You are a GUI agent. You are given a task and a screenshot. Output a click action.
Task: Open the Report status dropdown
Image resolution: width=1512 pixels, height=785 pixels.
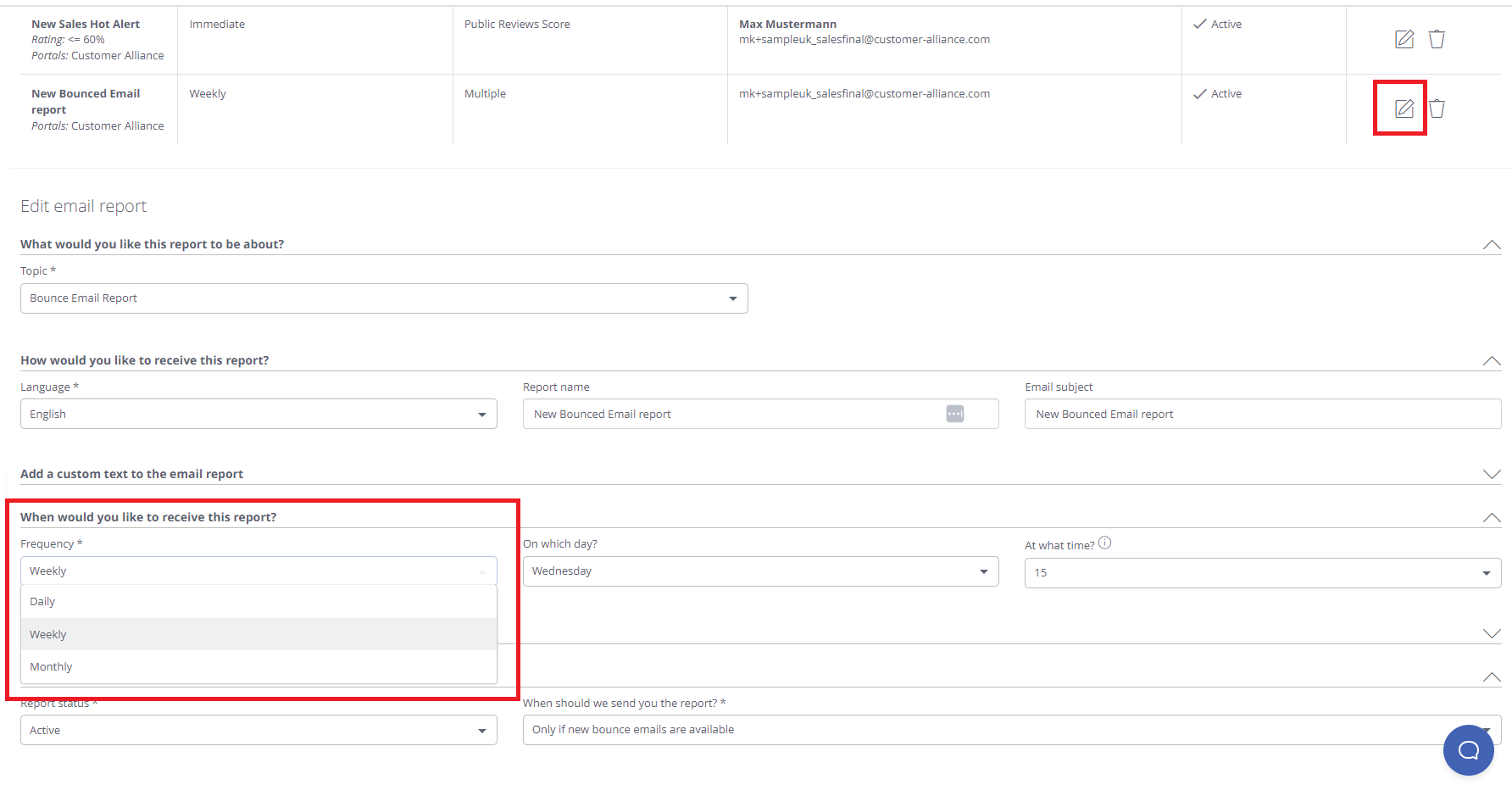point(258,730)
